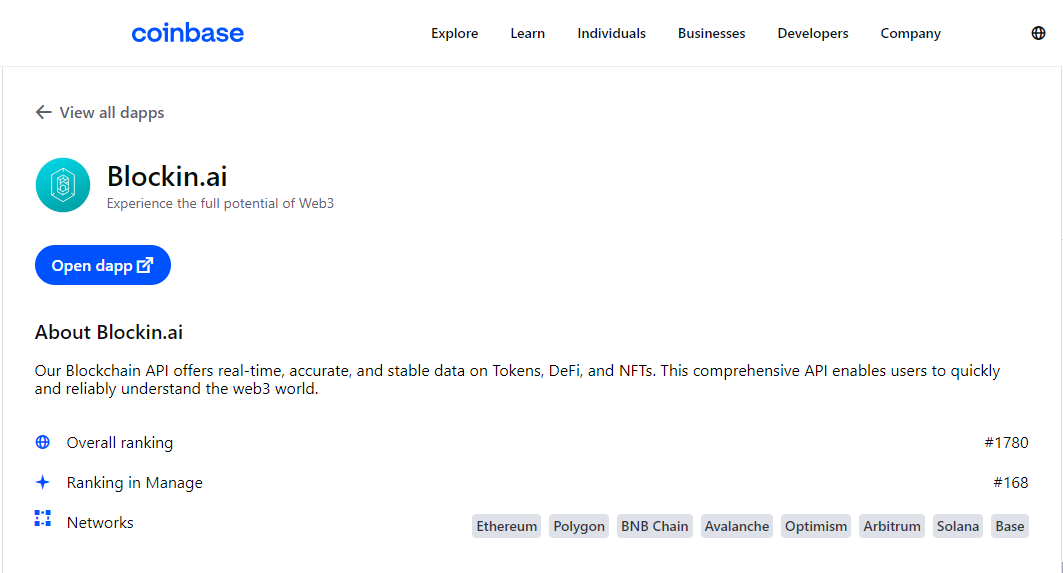Select the Solana network tag
The height and width of the screenshot is (573, 1063).
click(x=958, y=526)
